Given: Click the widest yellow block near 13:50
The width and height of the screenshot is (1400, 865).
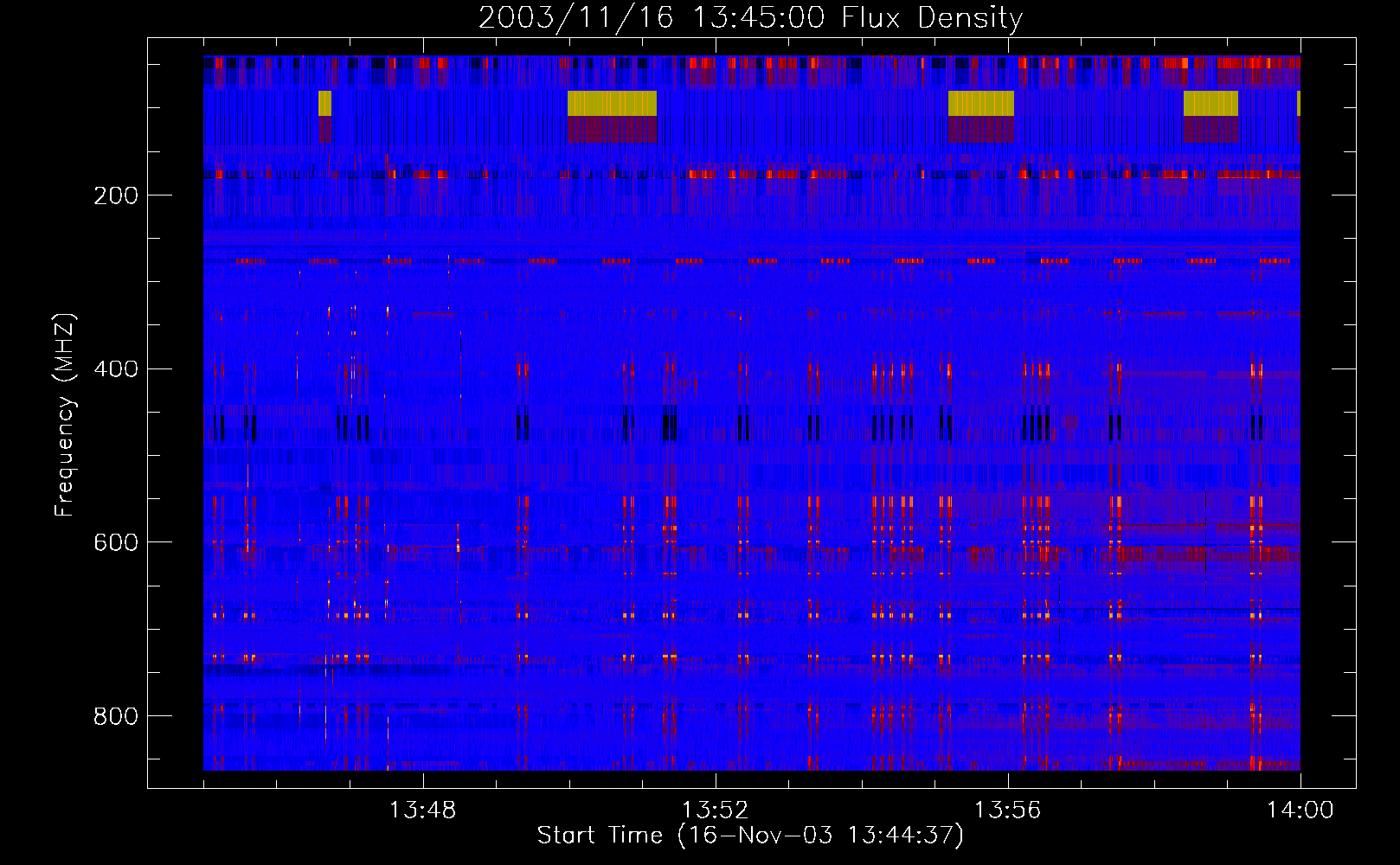Looking at the screenshot, I should pos(612,103).
